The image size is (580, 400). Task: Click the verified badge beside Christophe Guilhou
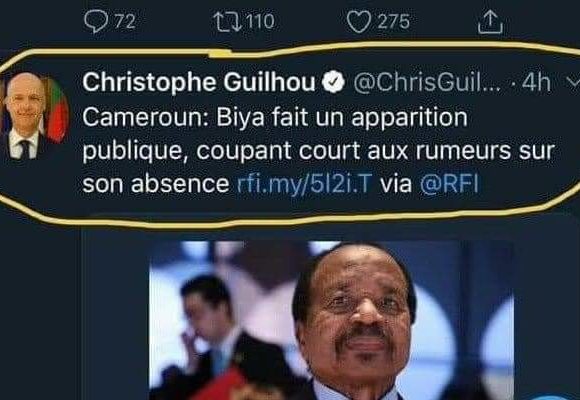click(x=333, y=83)
